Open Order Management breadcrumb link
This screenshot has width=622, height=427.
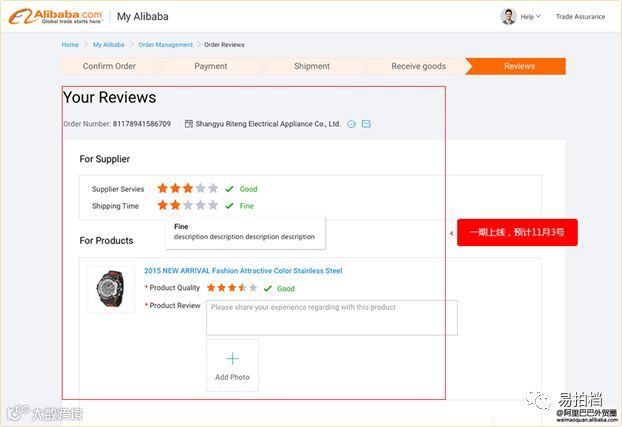click(x=165, y=45)
